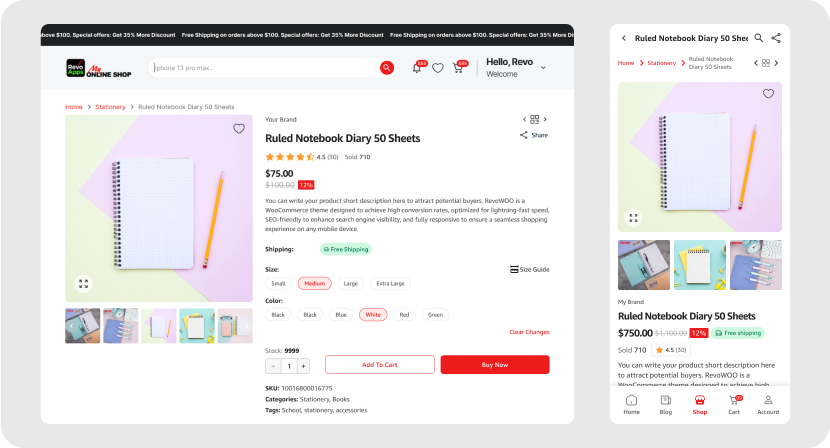This screenshot has width=830, height=448.
Task: Open Blog tab in mobile bottom bar
Action: (666, 405)
